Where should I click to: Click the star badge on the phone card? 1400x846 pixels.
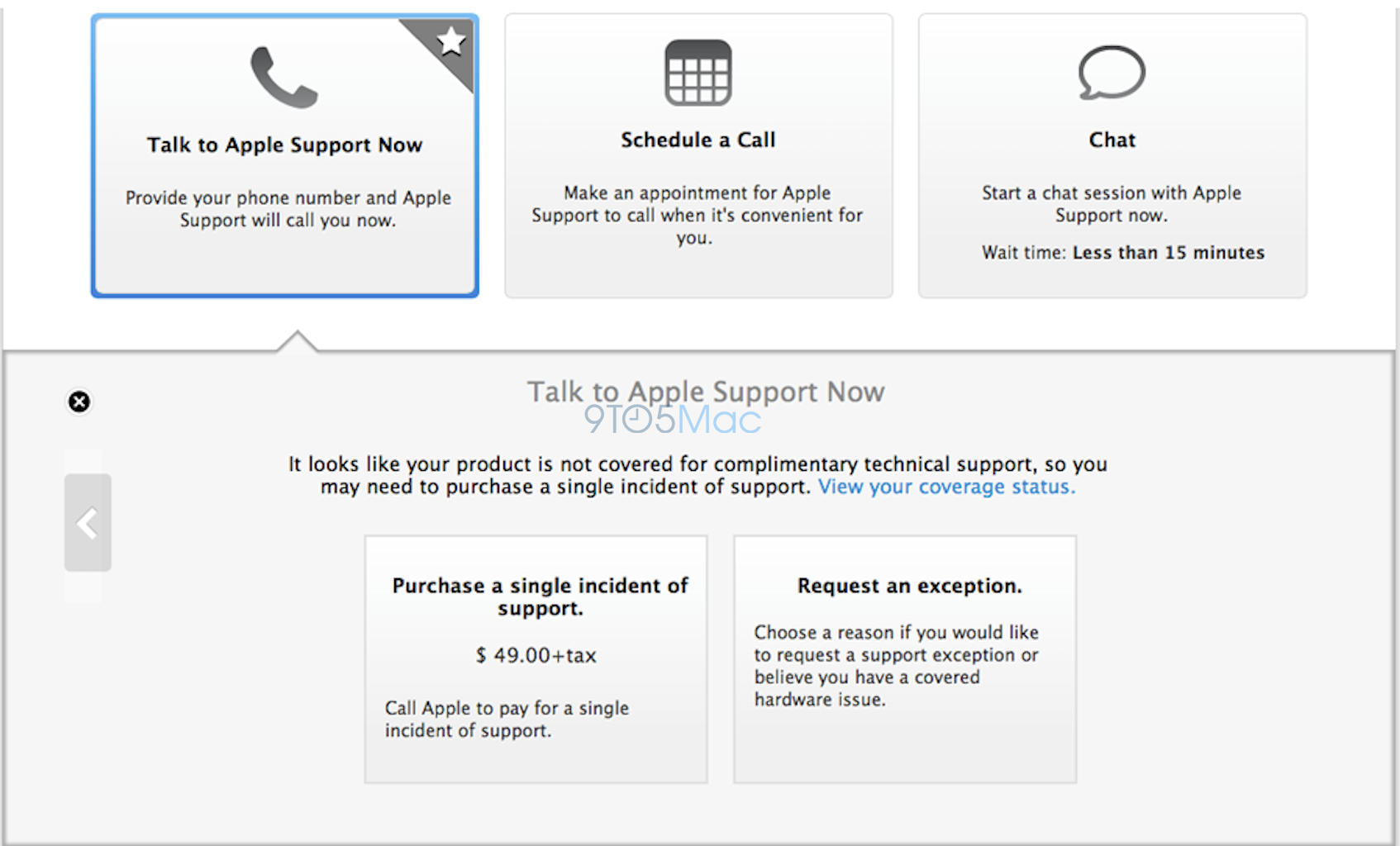451,40
